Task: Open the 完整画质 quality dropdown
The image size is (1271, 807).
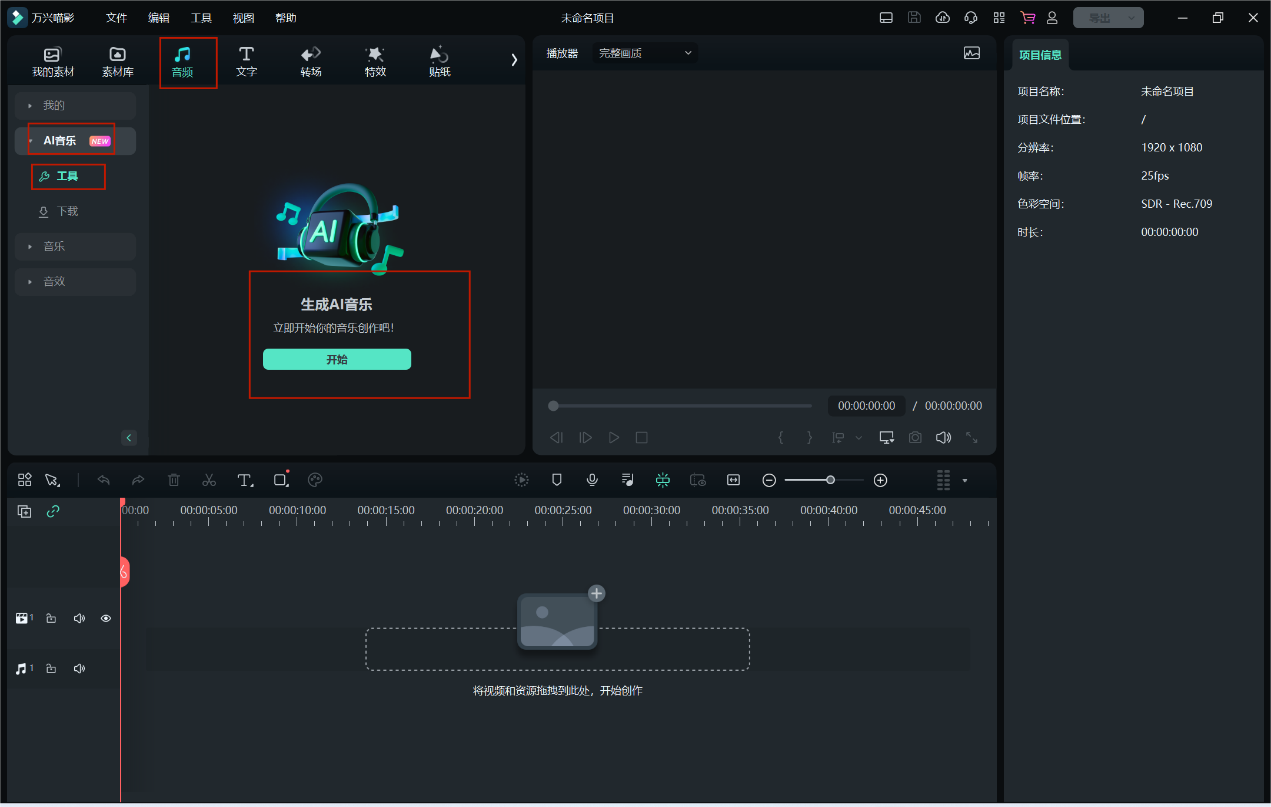Action: coord(645,53)
